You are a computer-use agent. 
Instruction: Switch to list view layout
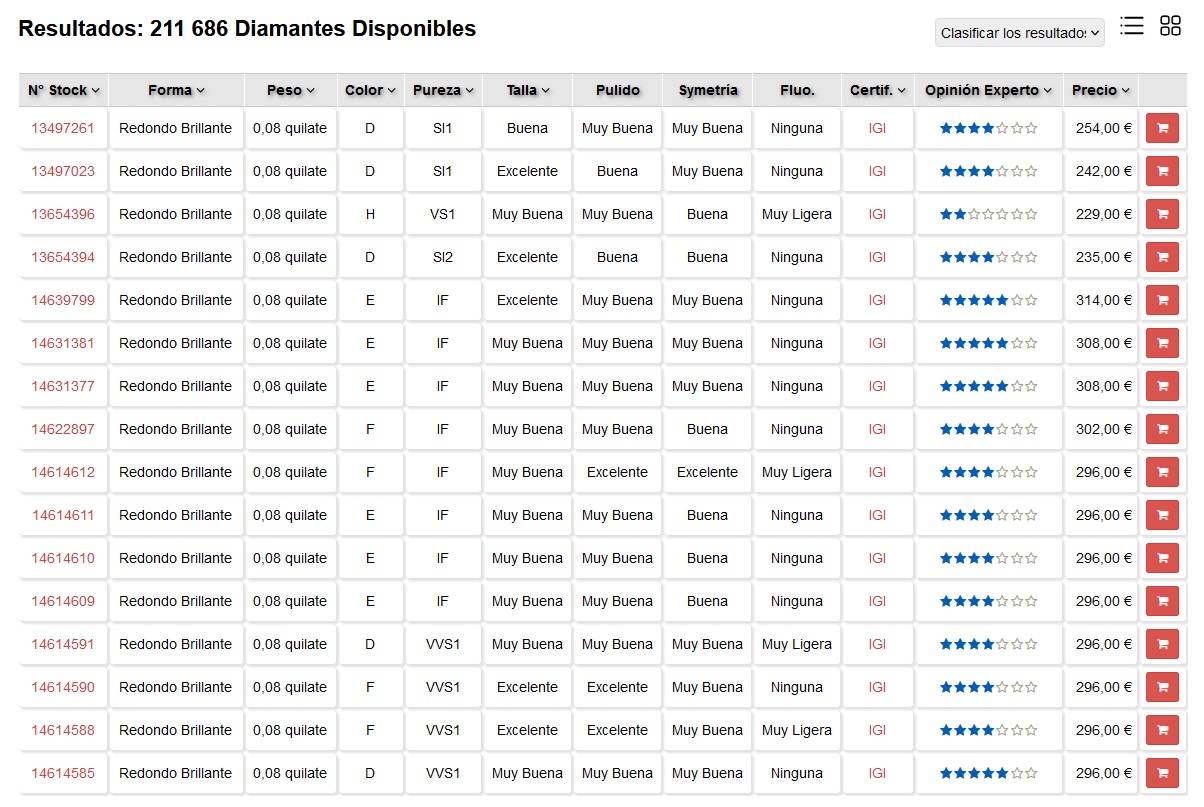1131,26
